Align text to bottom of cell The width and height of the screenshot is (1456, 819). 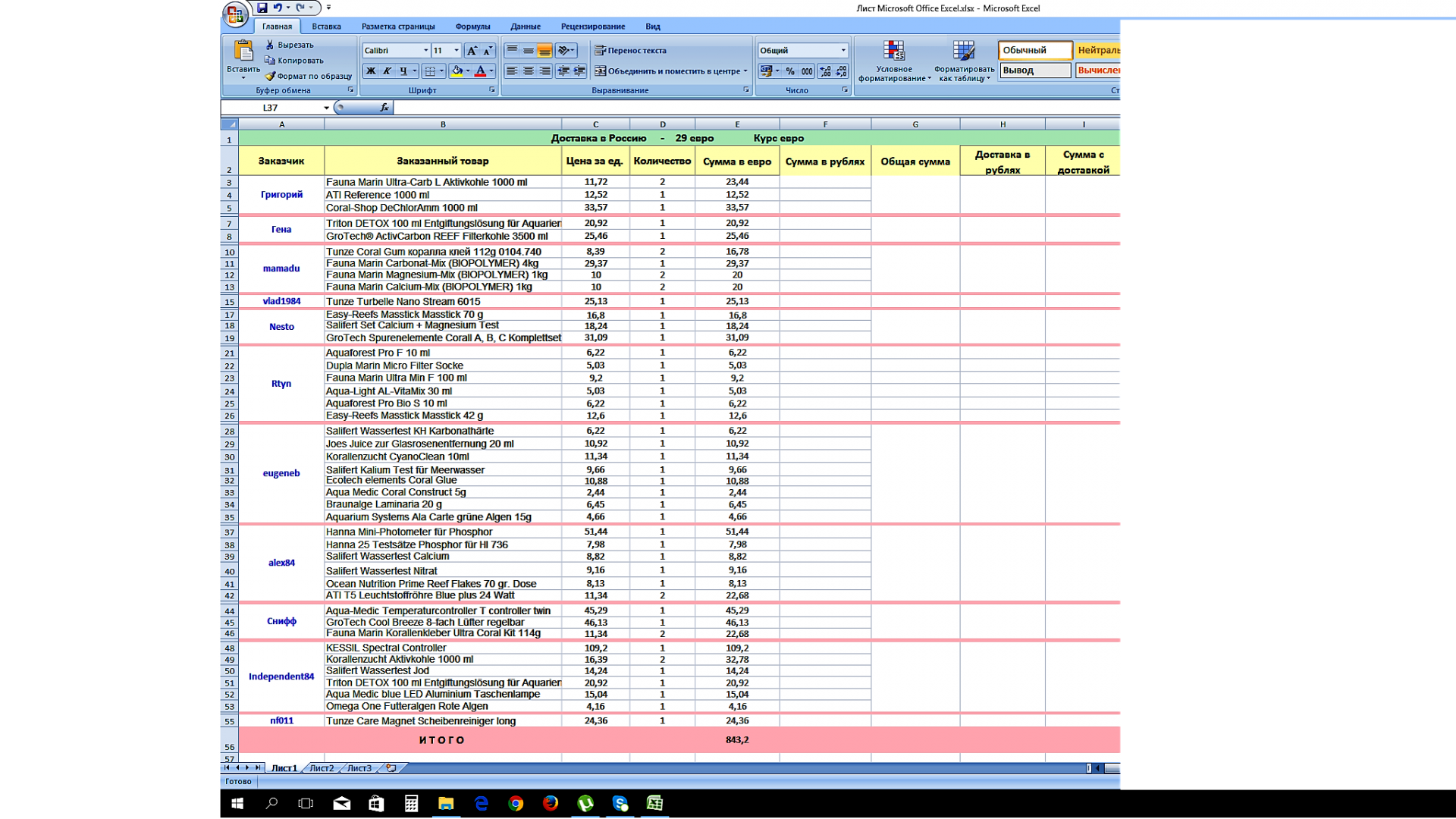pyautogui.click(x=544, y=51)
